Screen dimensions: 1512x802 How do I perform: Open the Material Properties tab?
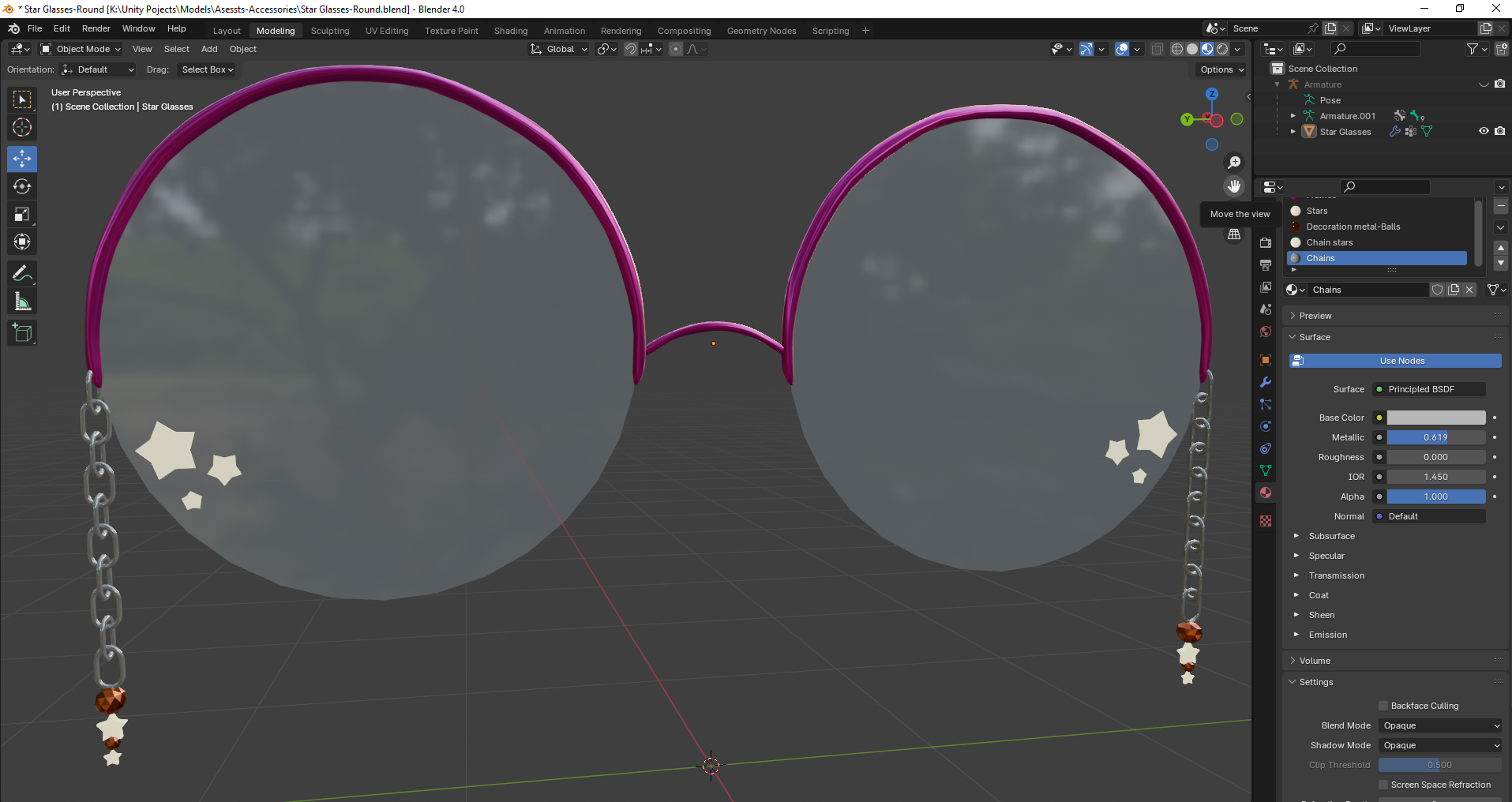point(1265,493)
